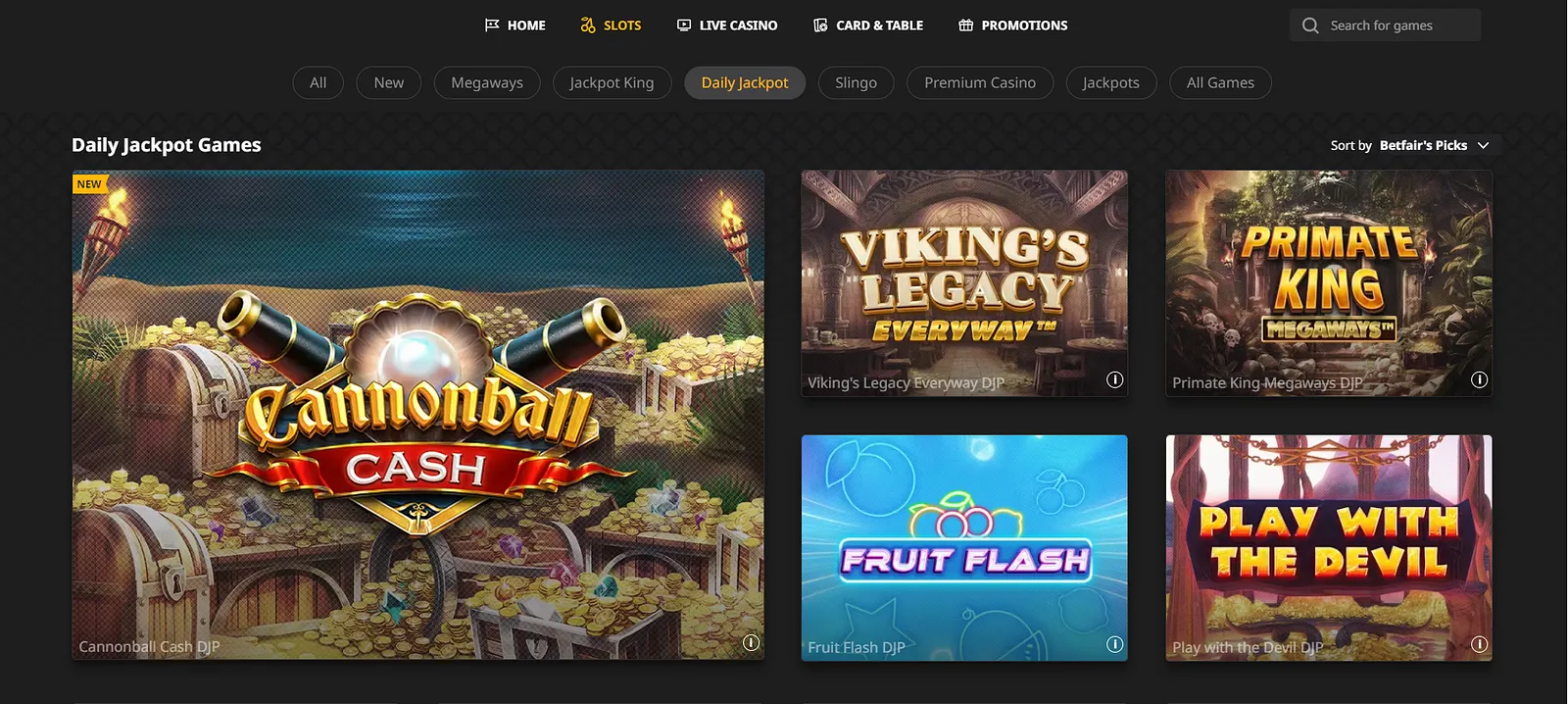Click the search magnifier icon
The height and width of the screenshot is (704, 1568).
click(x=1310, y=25)
